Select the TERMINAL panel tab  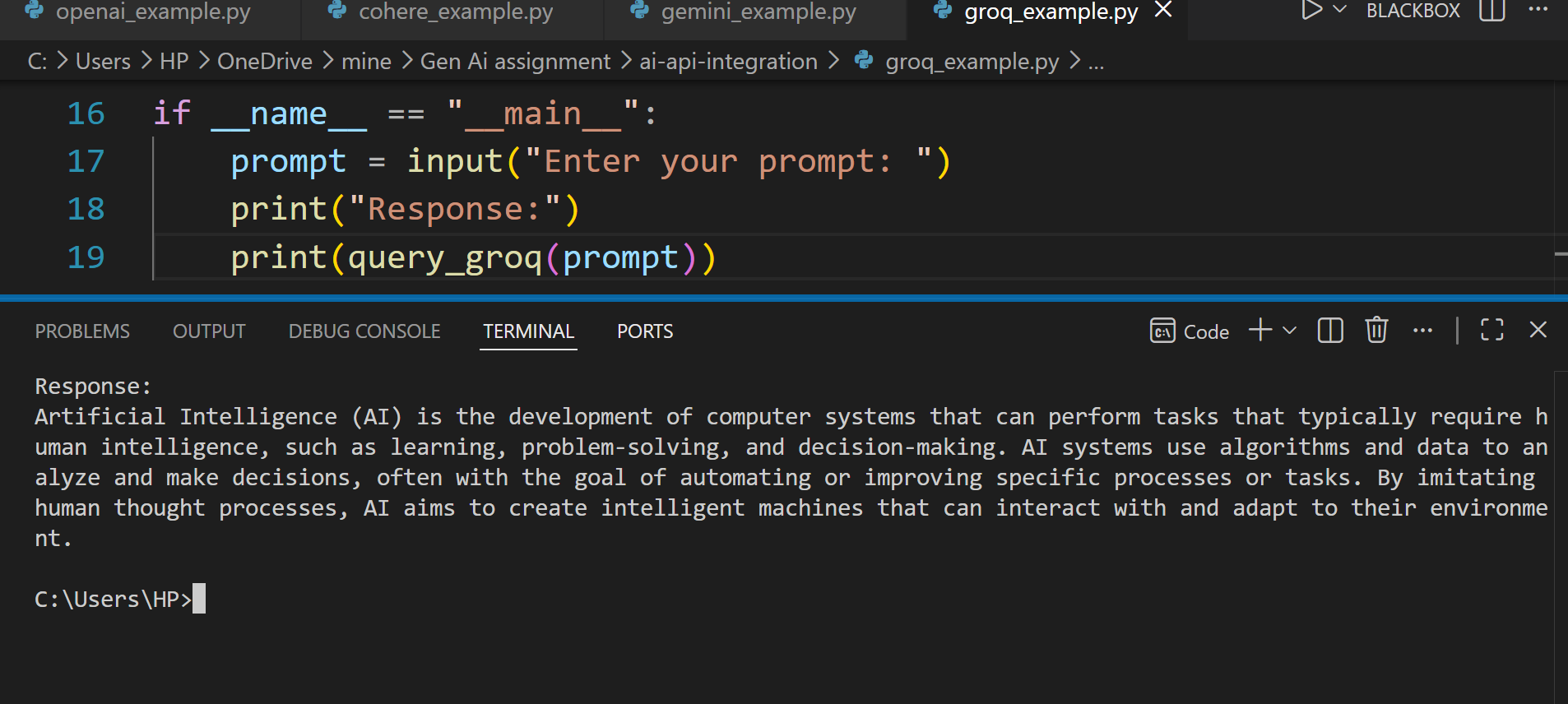point(528,331)
